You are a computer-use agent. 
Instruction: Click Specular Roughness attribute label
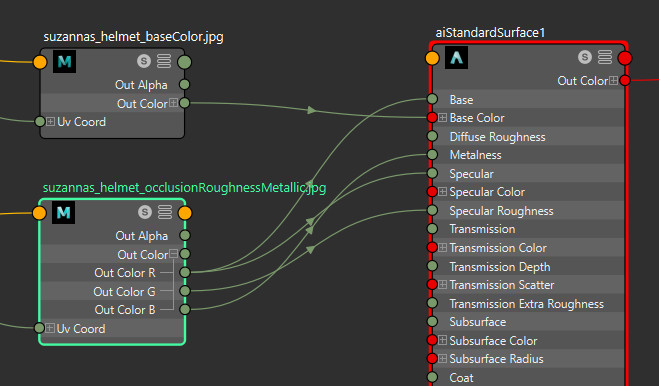[501, 211]
